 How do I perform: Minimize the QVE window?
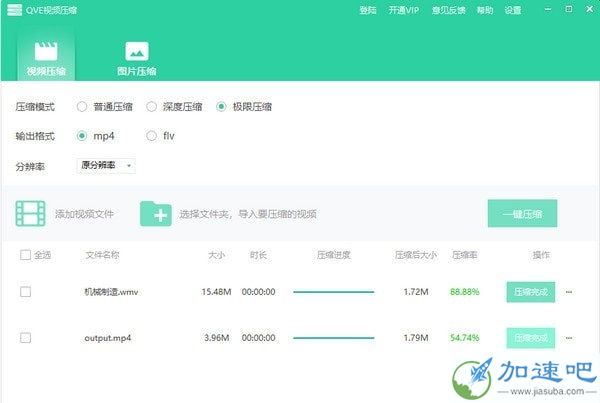(548, 9)
